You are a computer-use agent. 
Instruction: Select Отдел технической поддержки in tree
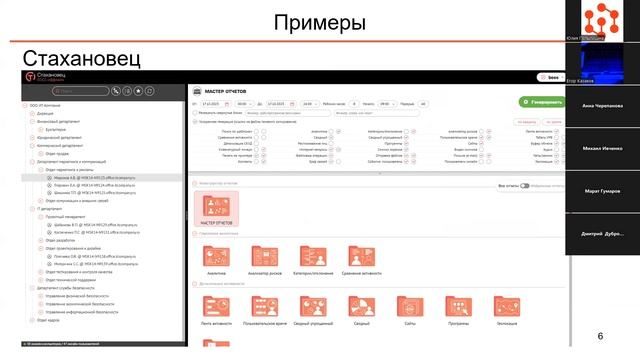coord(71,280)
